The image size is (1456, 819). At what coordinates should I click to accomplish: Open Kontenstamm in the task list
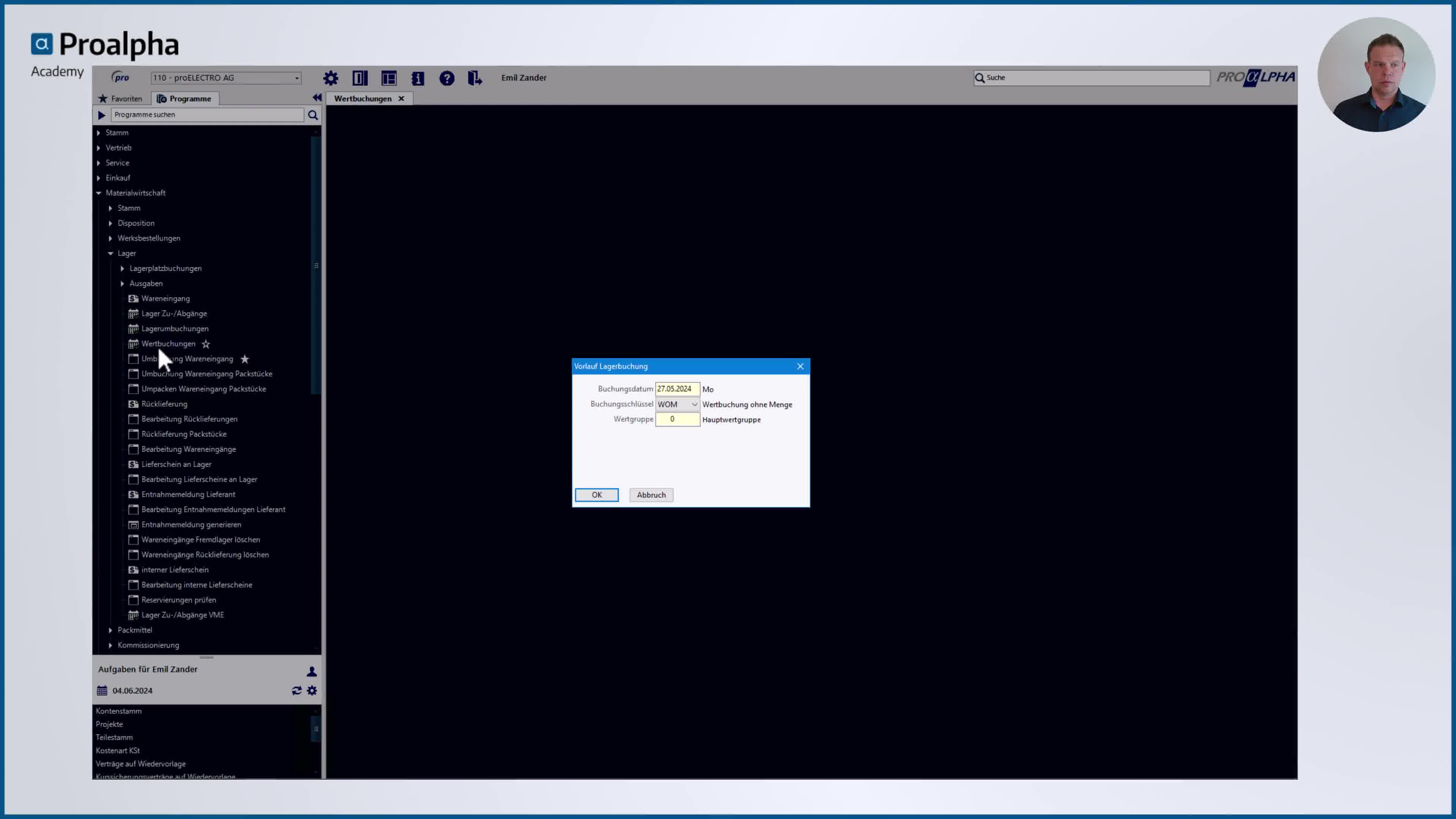(119, 711)
